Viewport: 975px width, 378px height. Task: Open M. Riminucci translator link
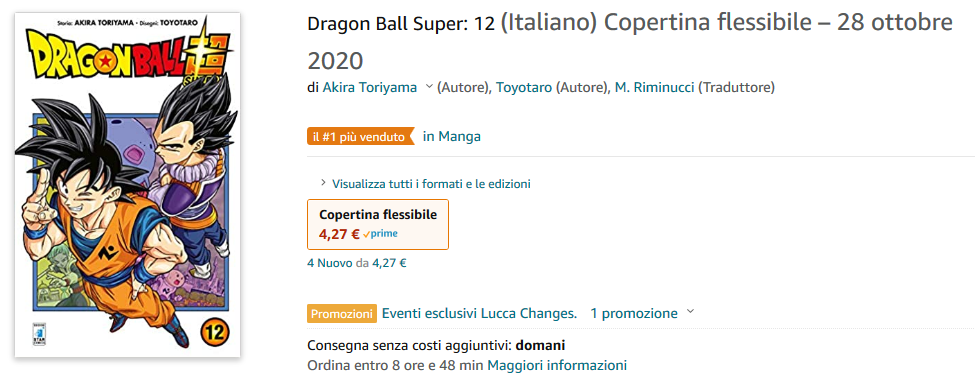click(x=655, y=88)
